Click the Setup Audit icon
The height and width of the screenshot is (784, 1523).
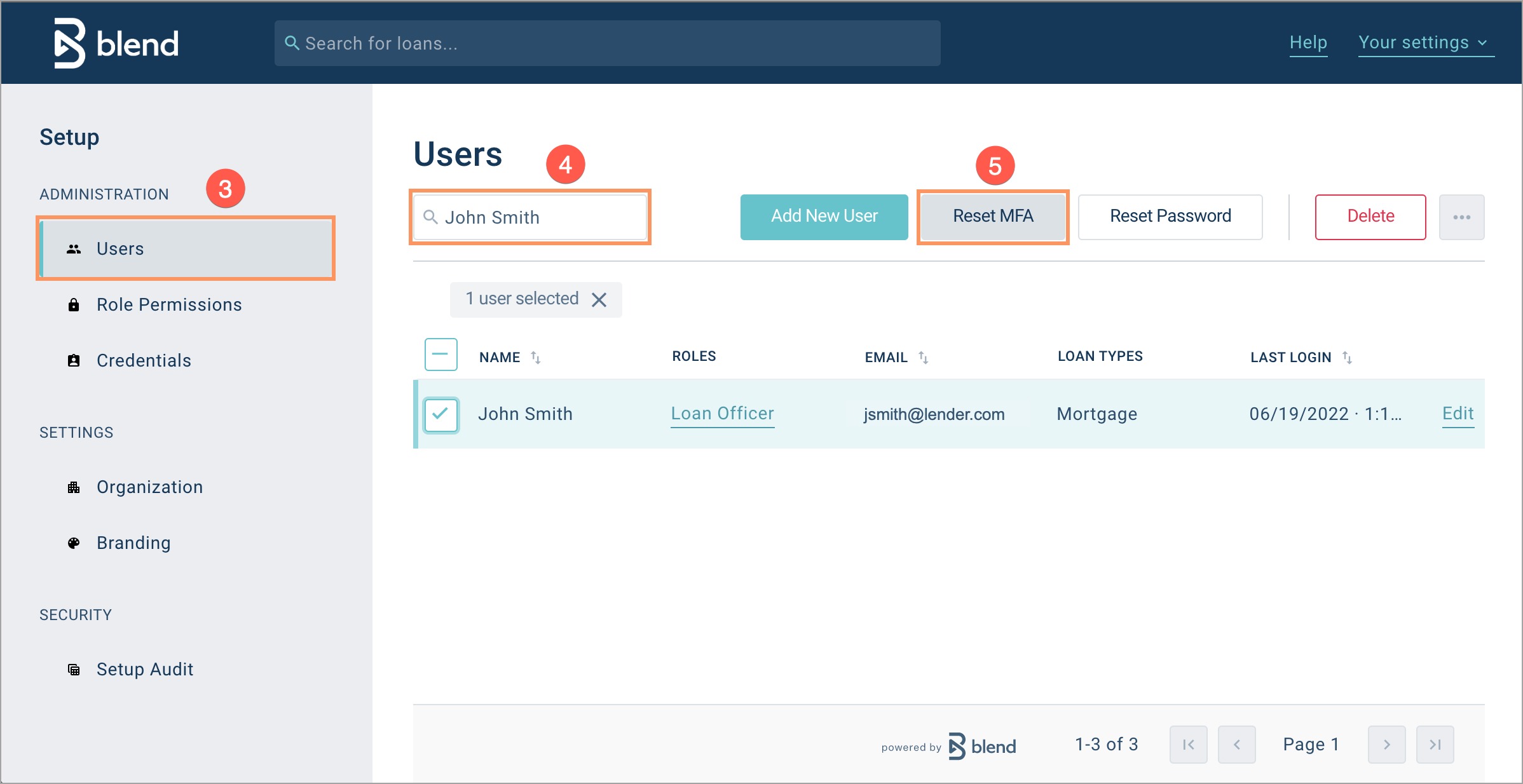[x=74, y=670]
